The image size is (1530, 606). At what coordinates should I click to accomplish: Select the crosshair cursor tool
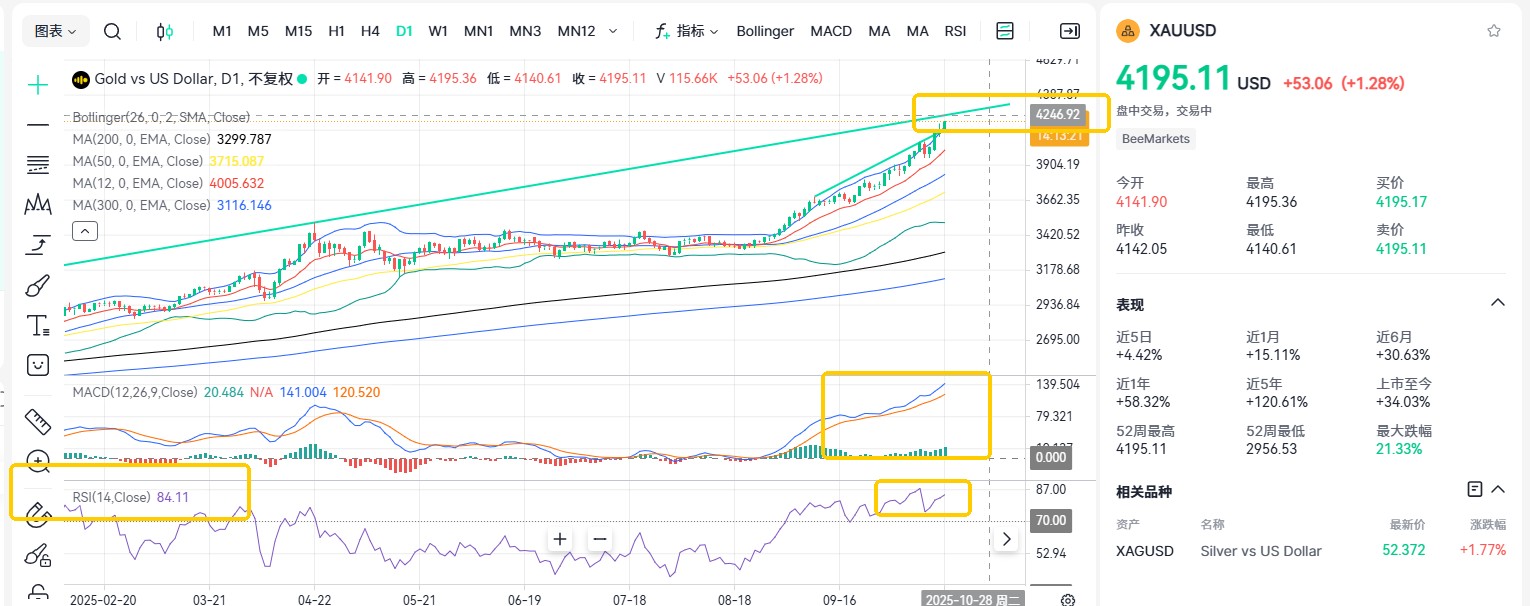tap(38, 85)
